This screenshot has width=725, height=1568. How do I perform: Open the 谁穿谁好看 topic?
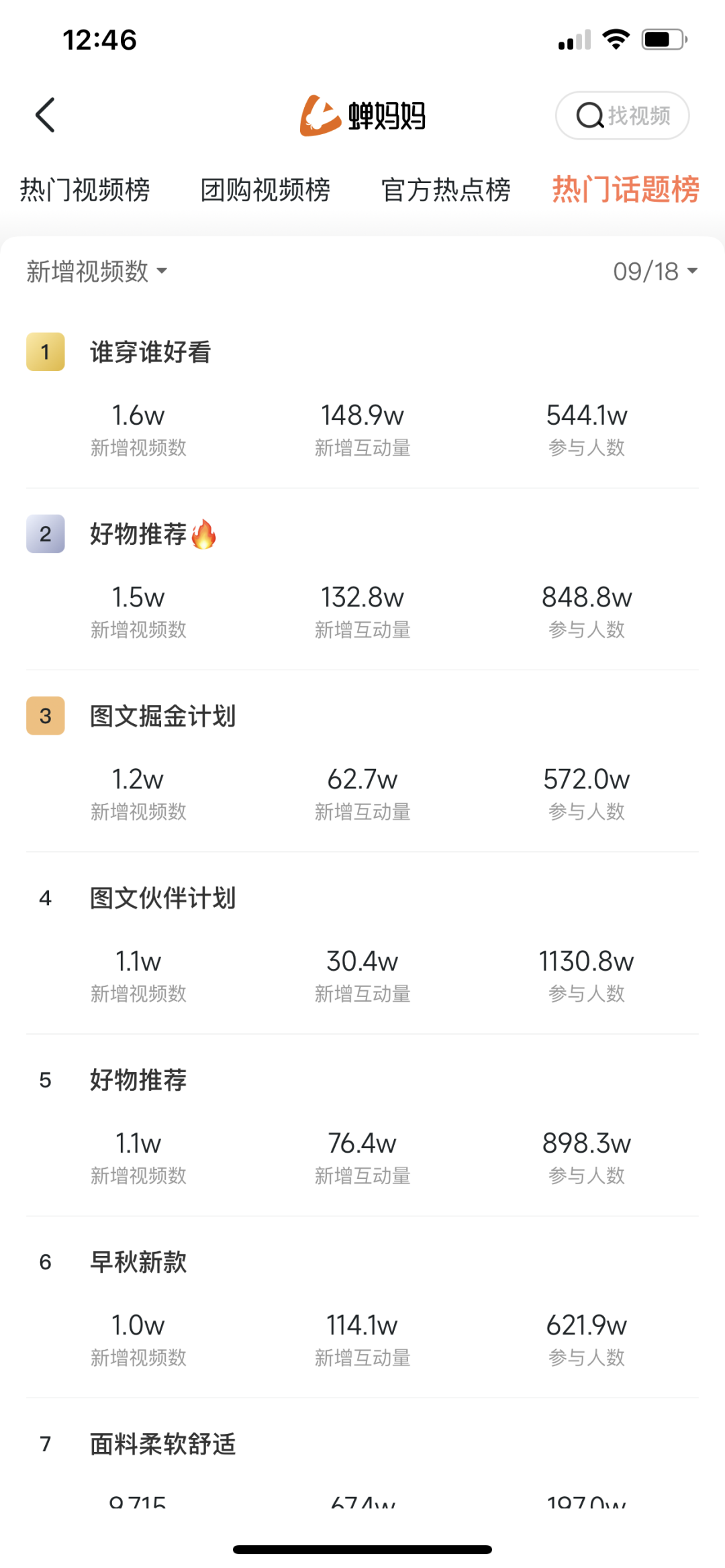151,352
